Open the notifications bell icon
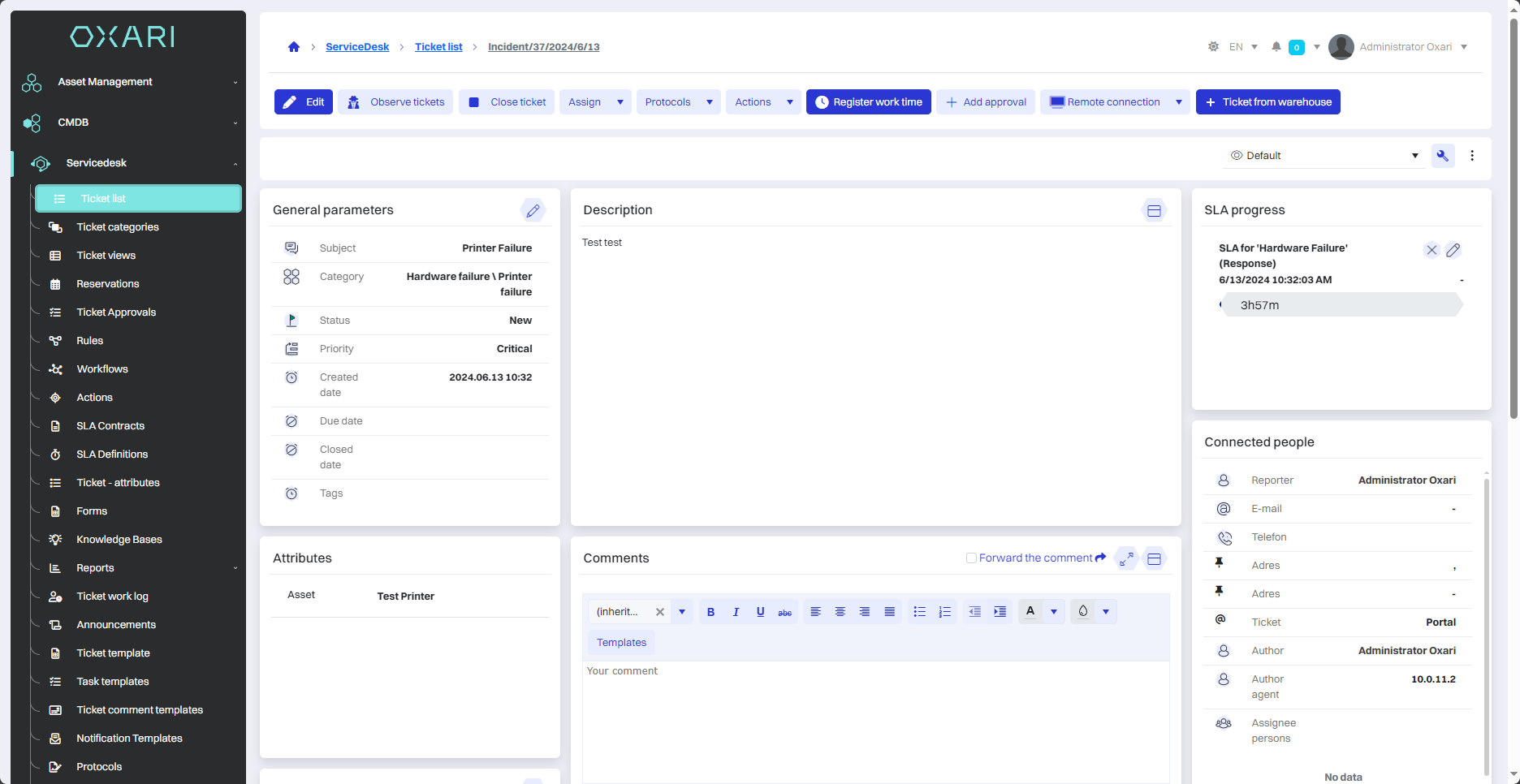The image size is (1520, 784). [1276, 47]
